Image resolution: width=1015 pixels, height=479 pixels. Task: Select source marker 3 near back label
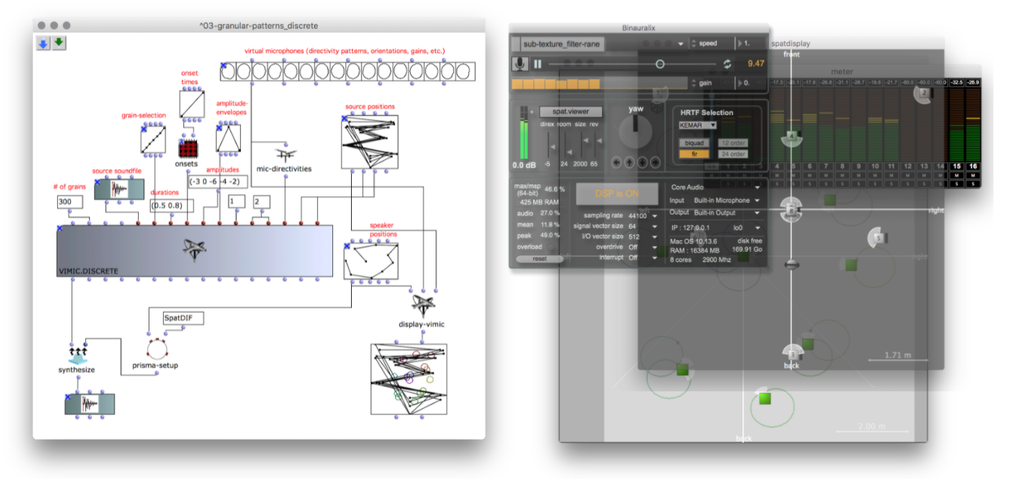(793, 355)
